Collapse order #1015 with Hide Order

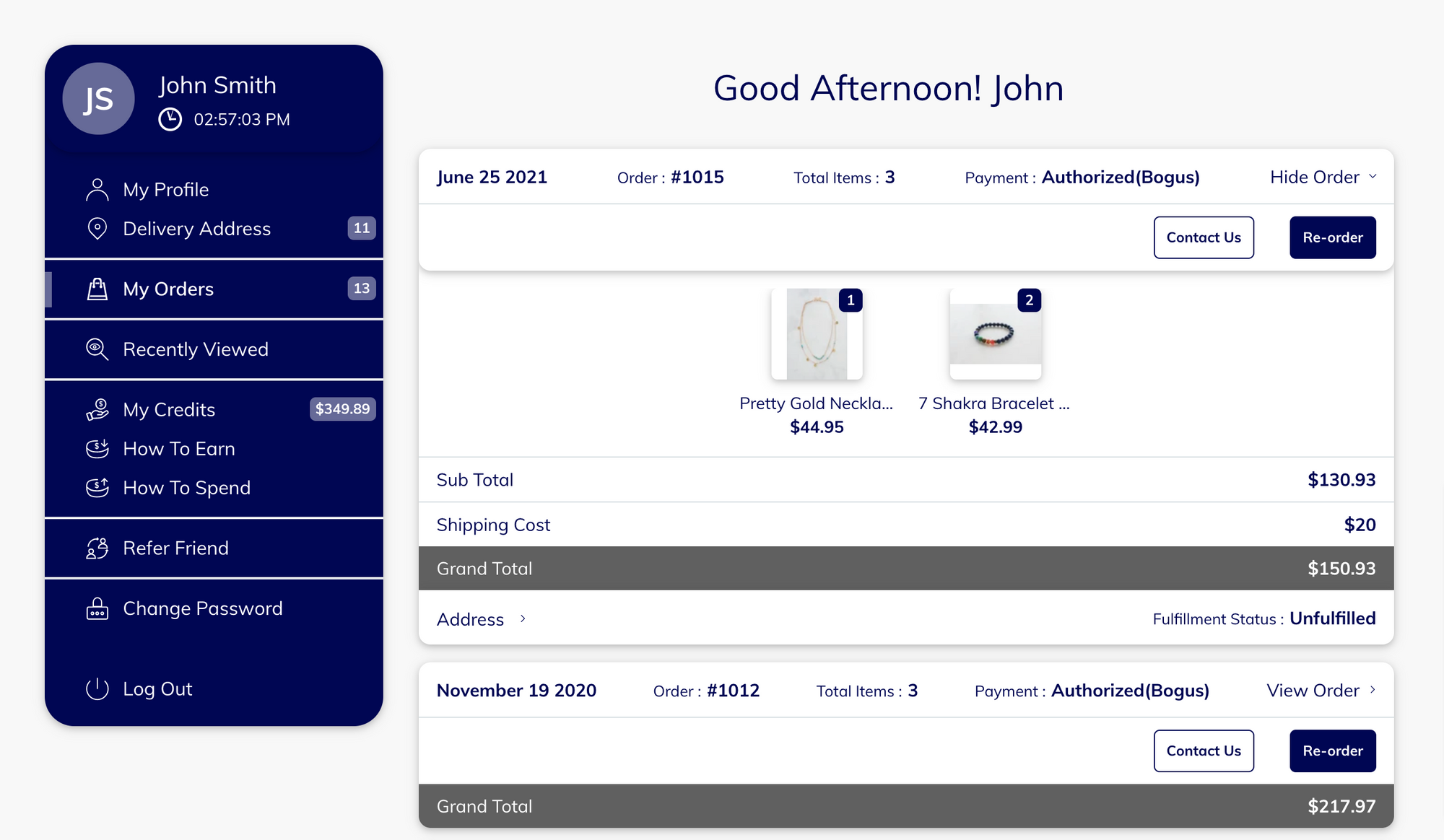(x=1323, y=178)
